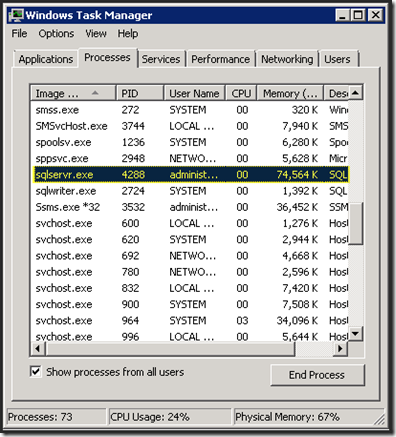
Task: Click the vertical scrollbar down arrow
Action: [356, 333]
